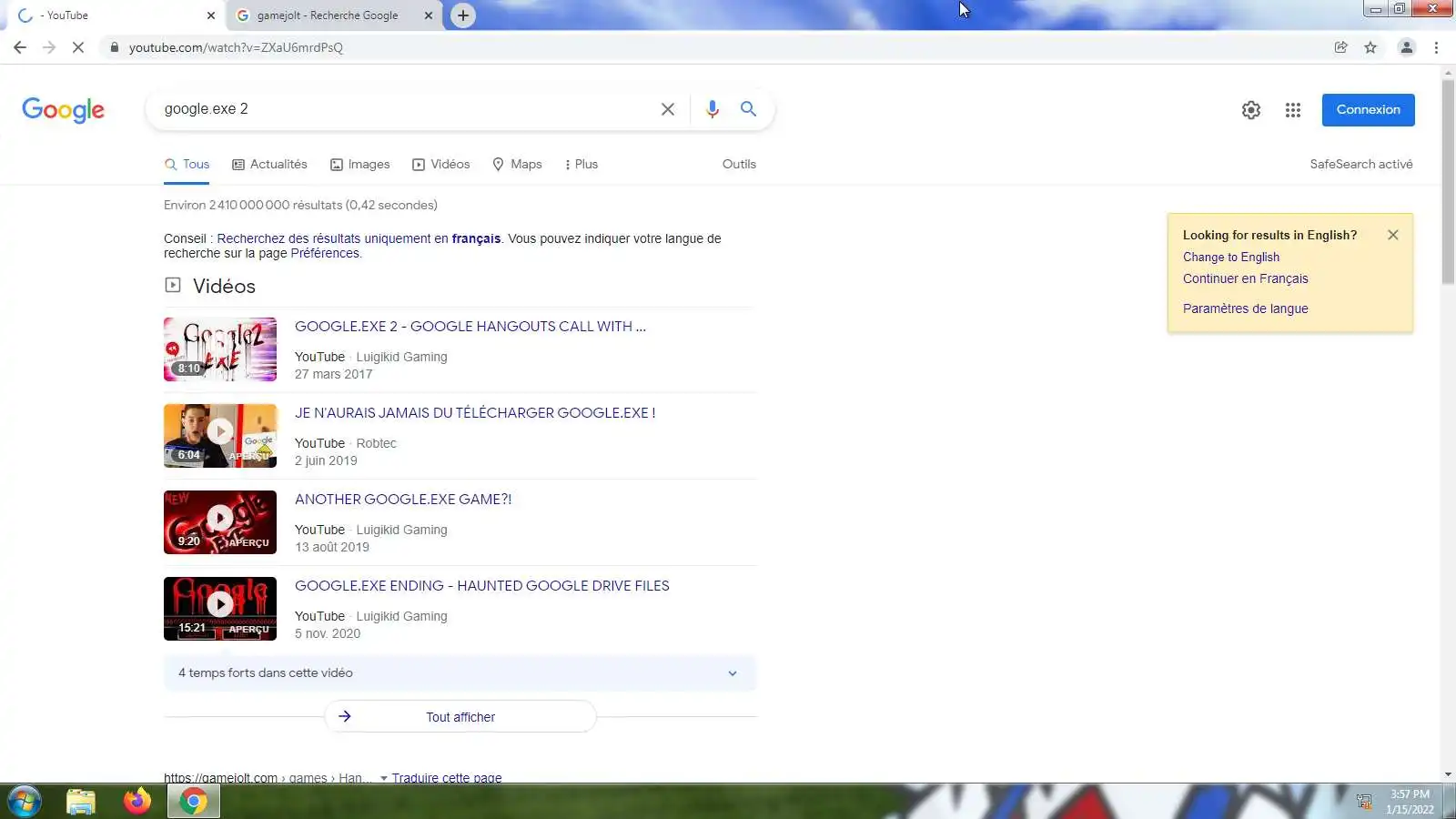Play the Robtec video thumbnail

pos(220,436)
